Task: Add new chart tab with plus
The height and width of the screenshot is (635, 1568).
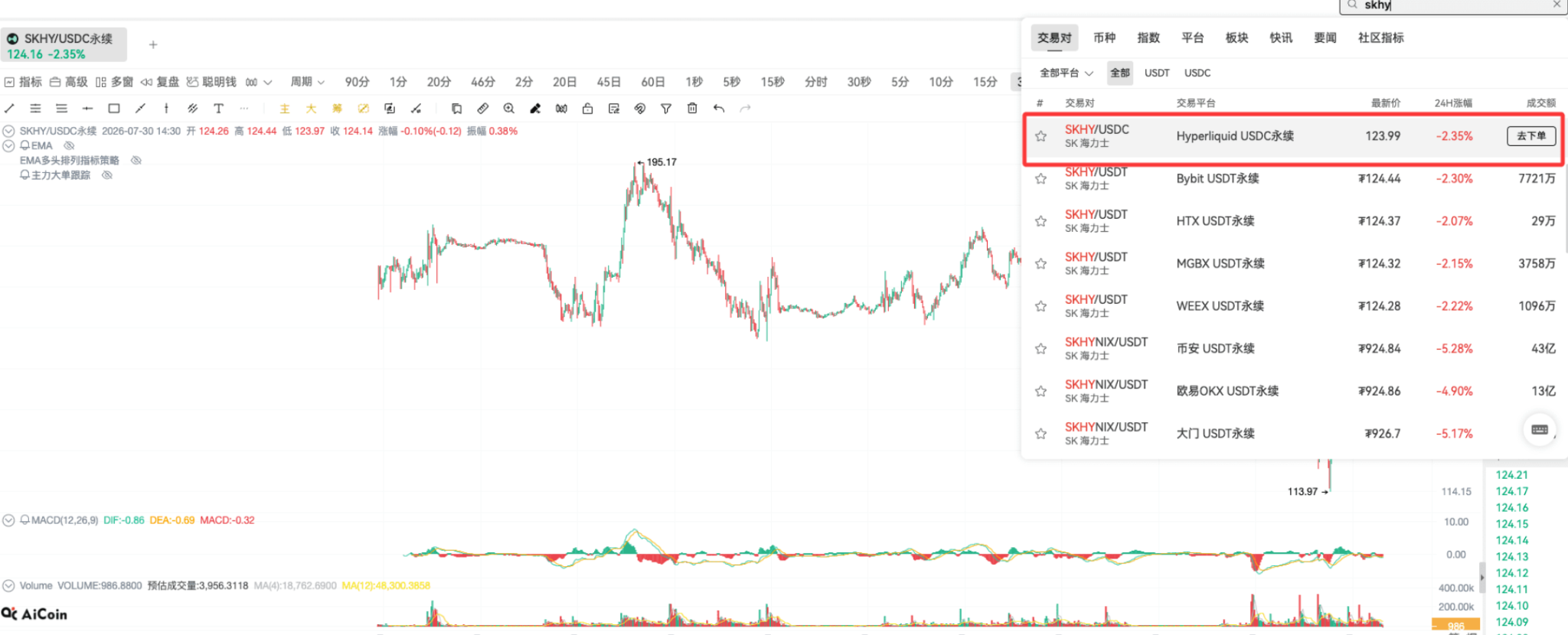Action: pyautogui.click(x=153, y=44)
